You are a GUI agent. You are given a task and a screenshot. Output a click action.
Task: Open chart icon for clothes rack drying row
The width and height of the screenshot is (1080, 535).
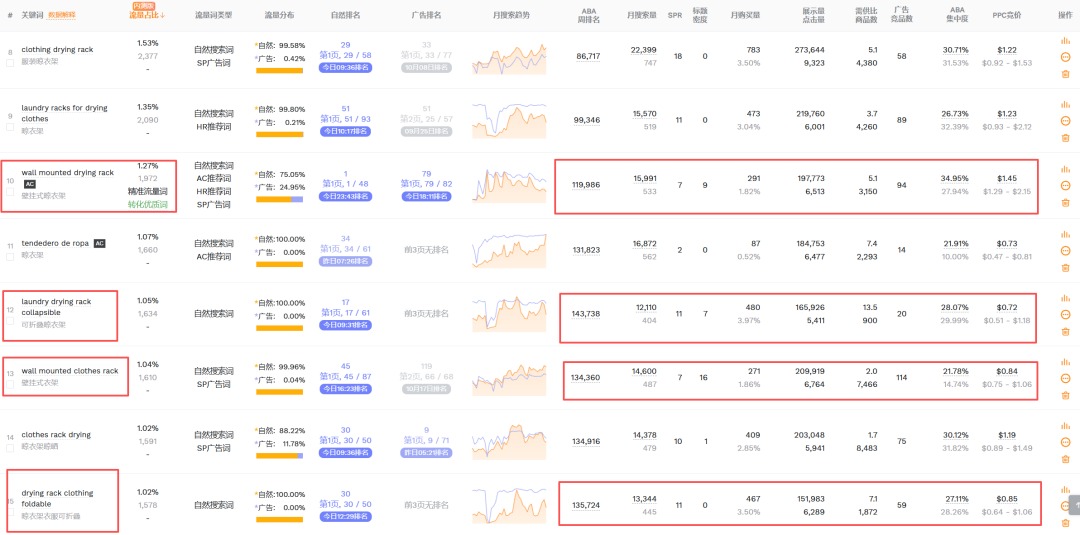coord(1066,425)
